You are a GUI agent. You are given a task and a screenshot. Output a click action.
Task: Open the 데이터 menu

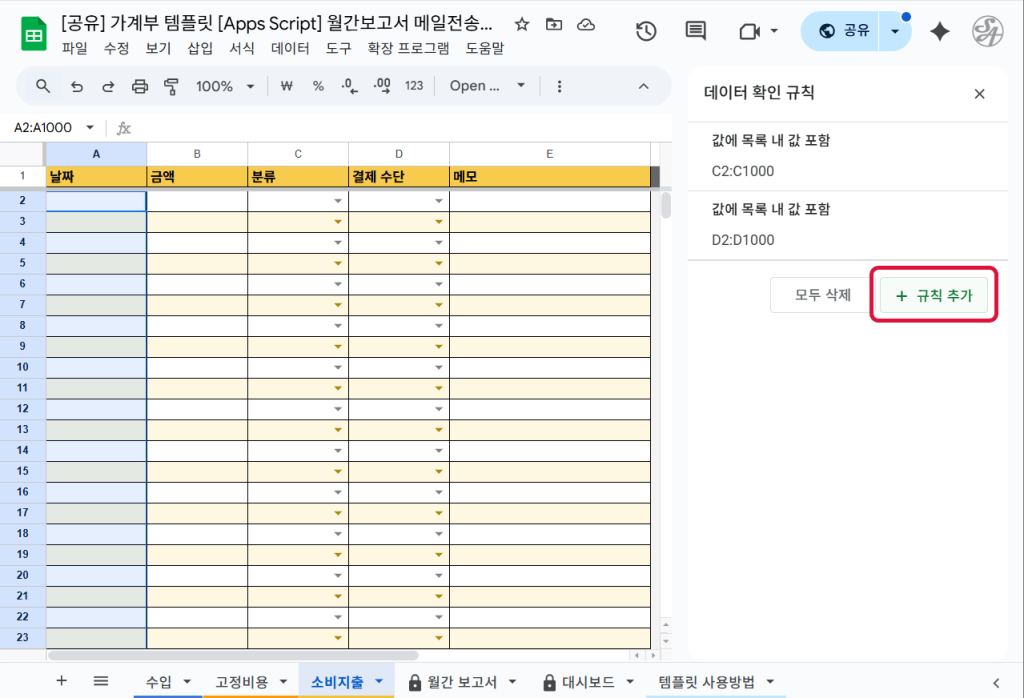tap(290, 47)
